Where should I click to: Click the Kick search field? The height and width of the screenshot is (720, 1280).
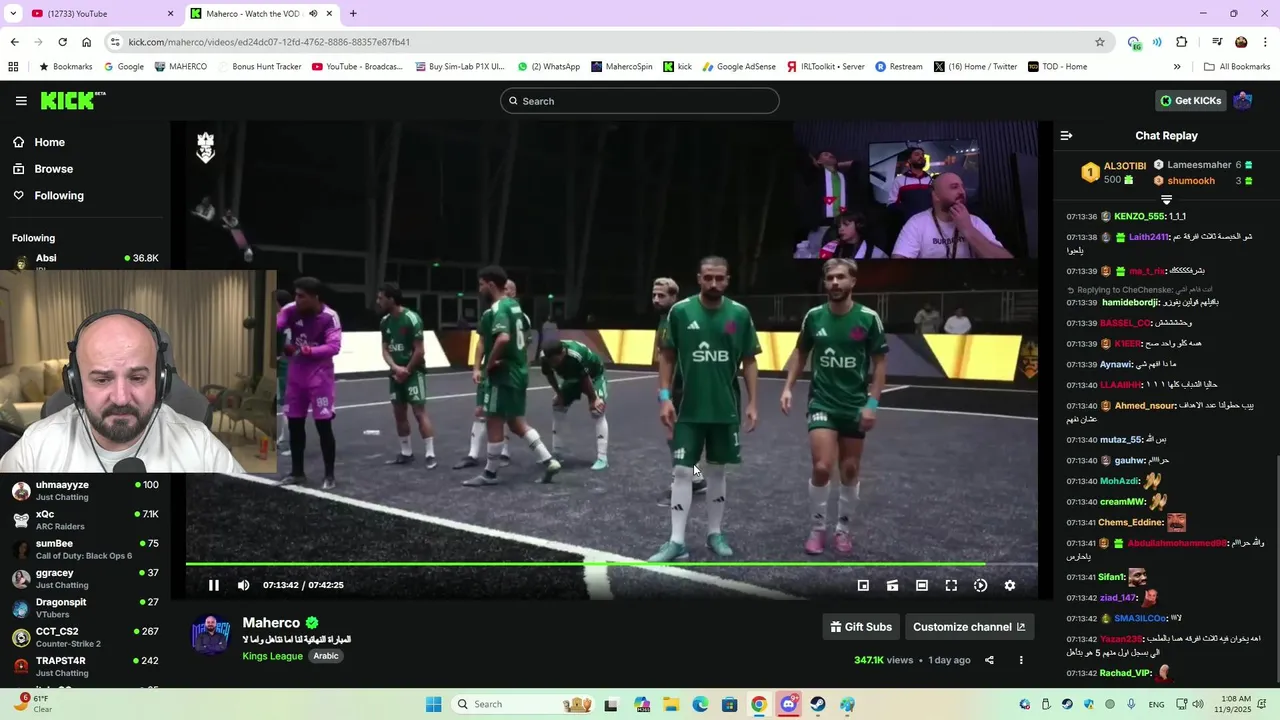(x=640, y=101)
